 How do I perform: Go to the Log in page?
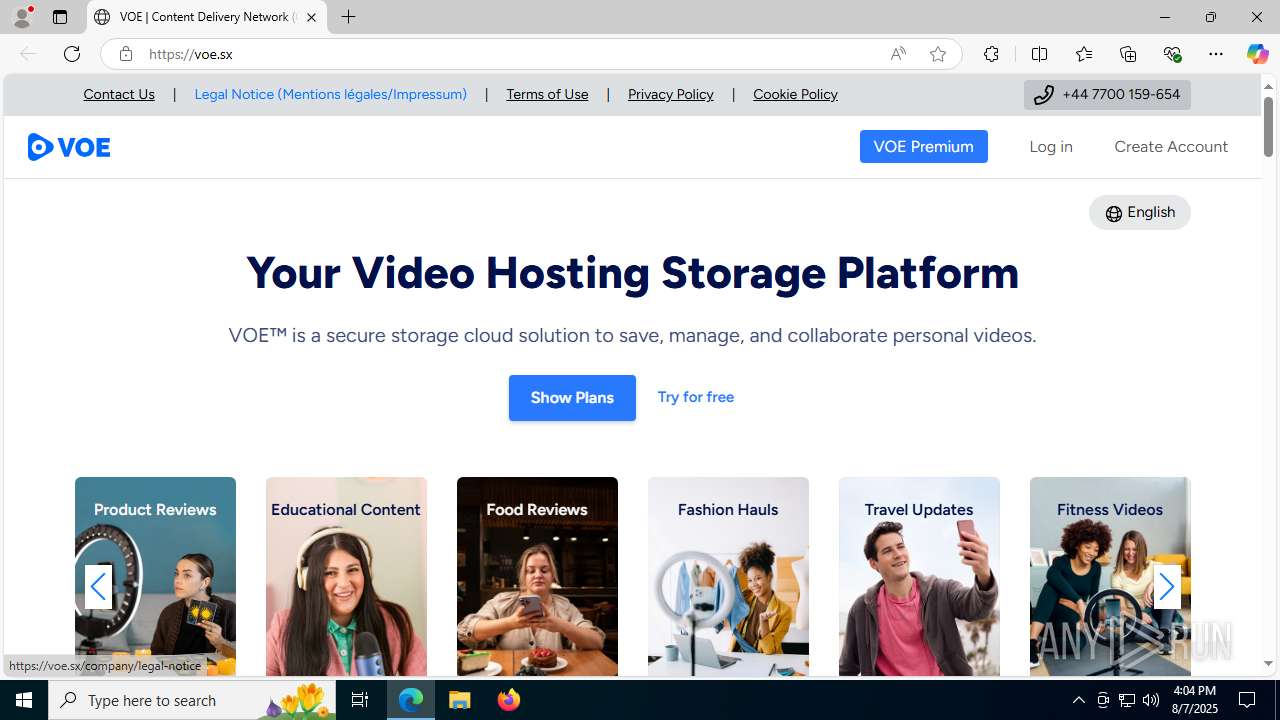pyautogui.click(x=1051, y=147)
